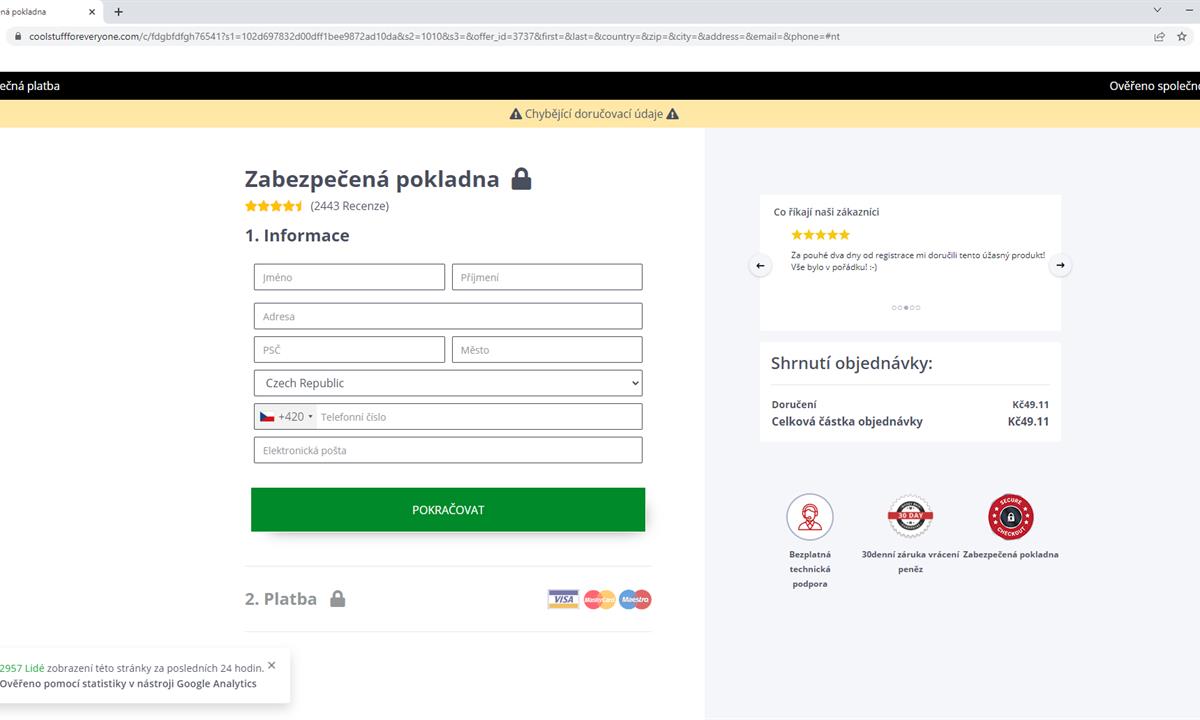Click the previous review arrow
The image size is (1200, 720).
point(760,266)
